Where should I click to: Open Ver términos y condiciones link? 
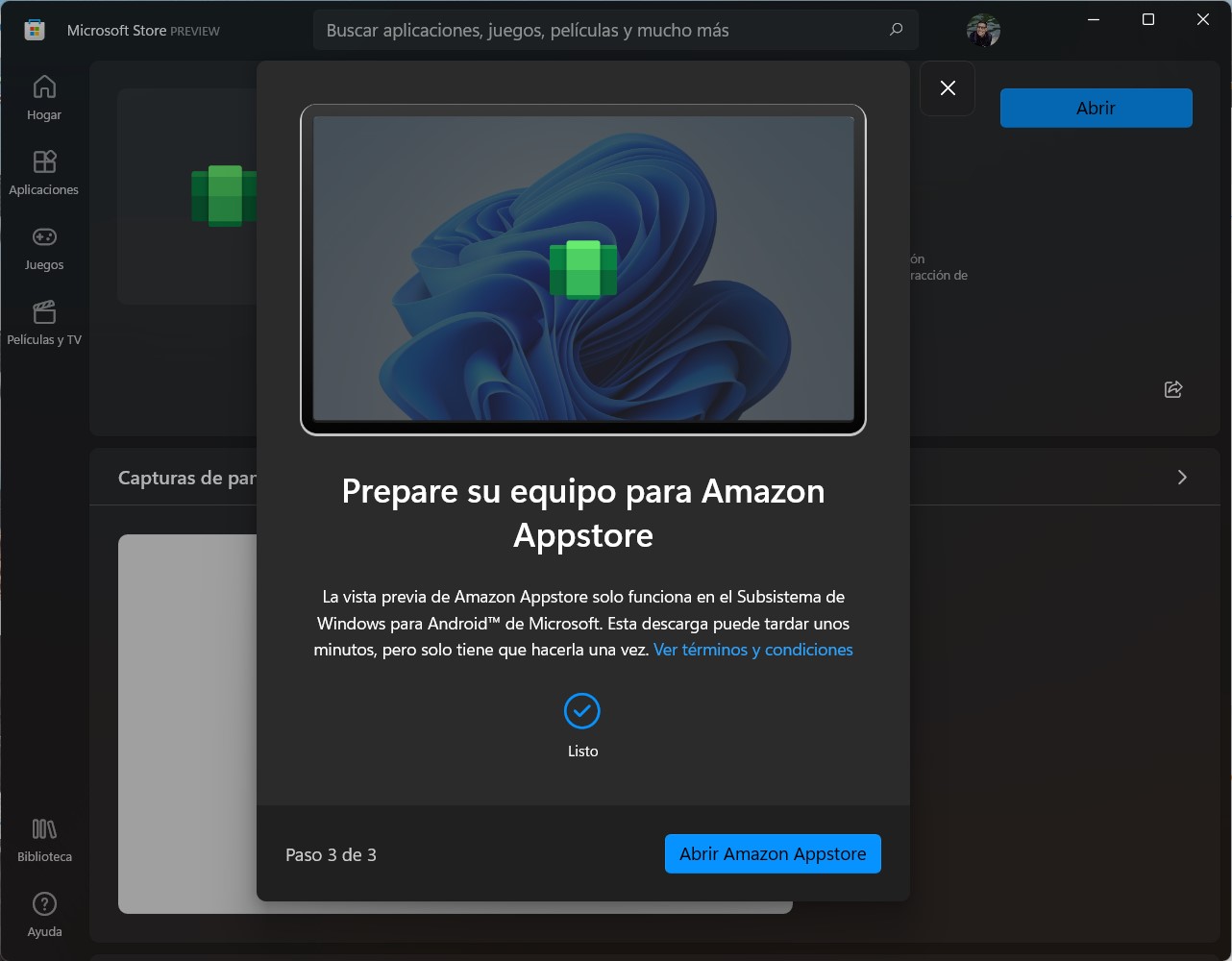[752, 650]
